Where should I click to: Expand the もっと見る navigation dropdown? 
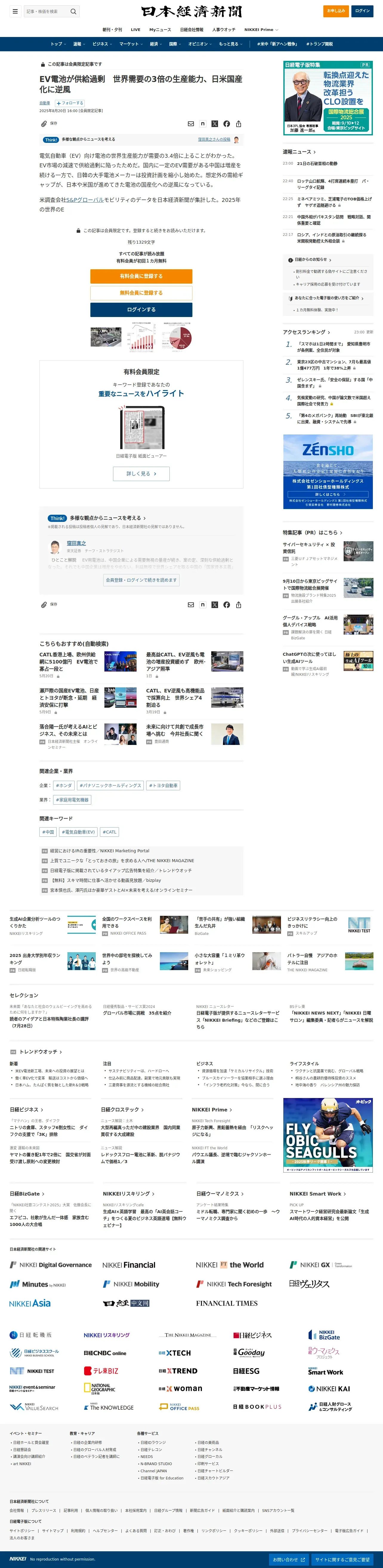(231, 44)
